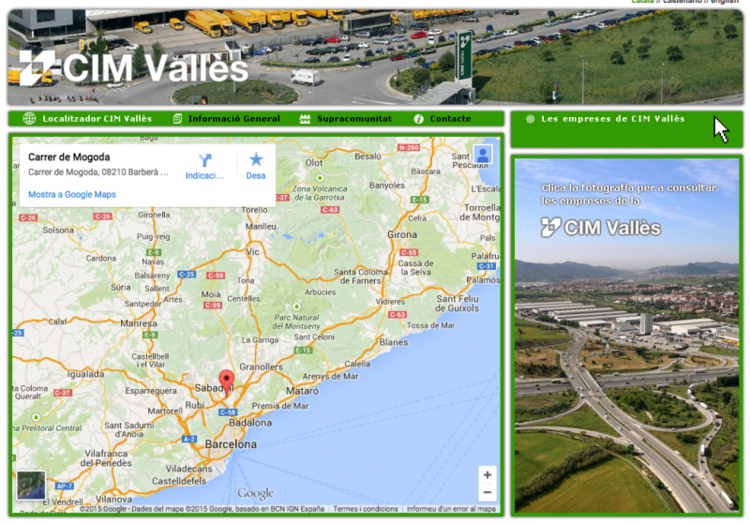750x523 pixels.
Task: Click Badalona label on the map
Action: pyautogui.click(x=250, y=423)
